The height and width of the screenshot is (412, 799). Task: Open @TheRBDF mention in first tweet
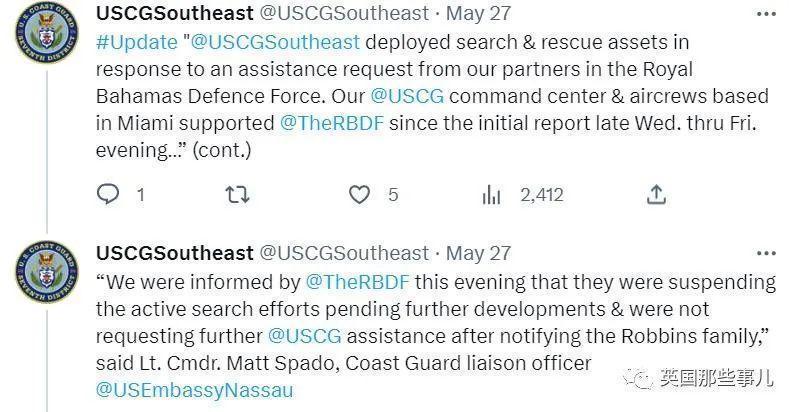click(x=332, y=123)
